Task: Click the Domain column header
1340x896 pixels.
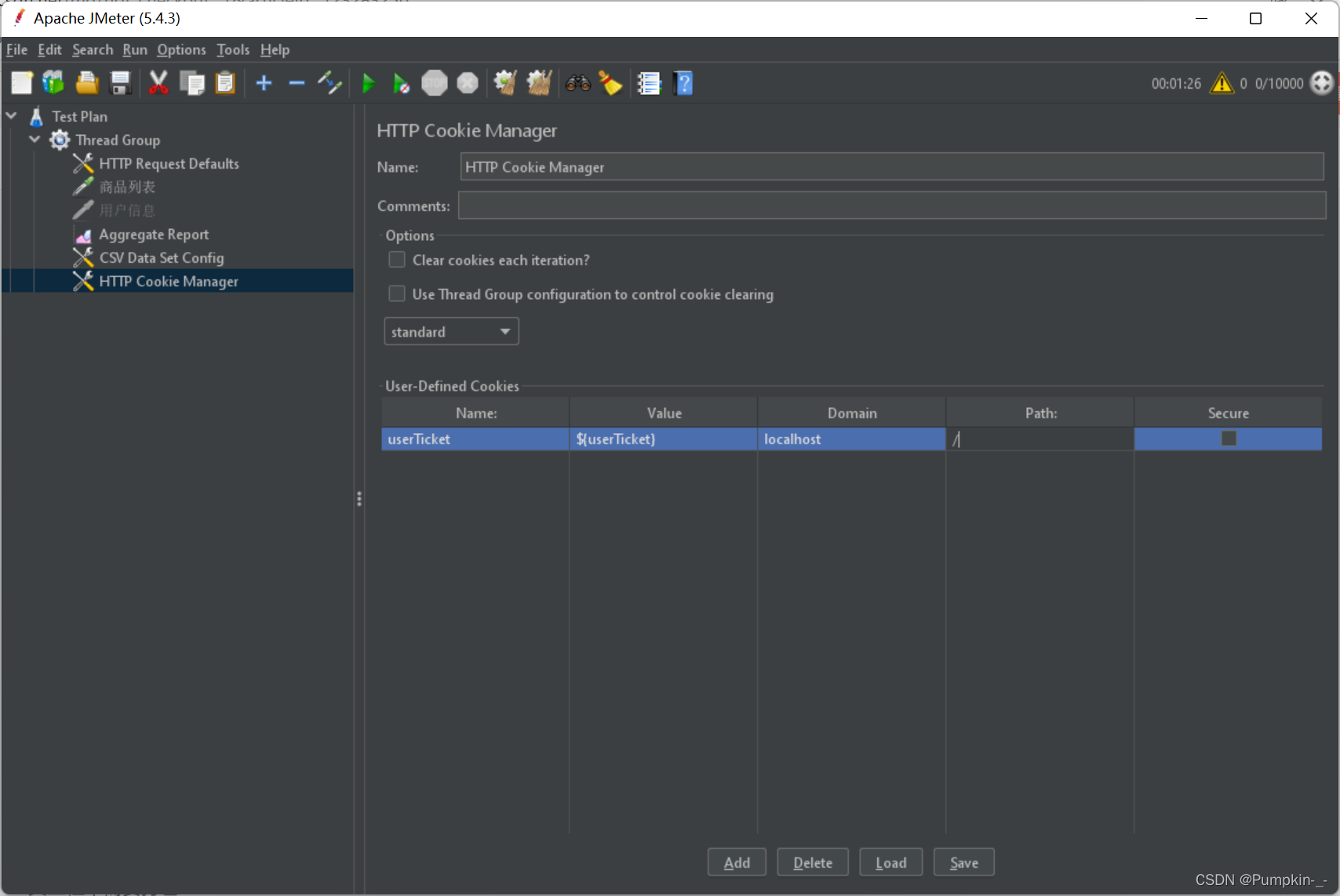Action: 852,413
